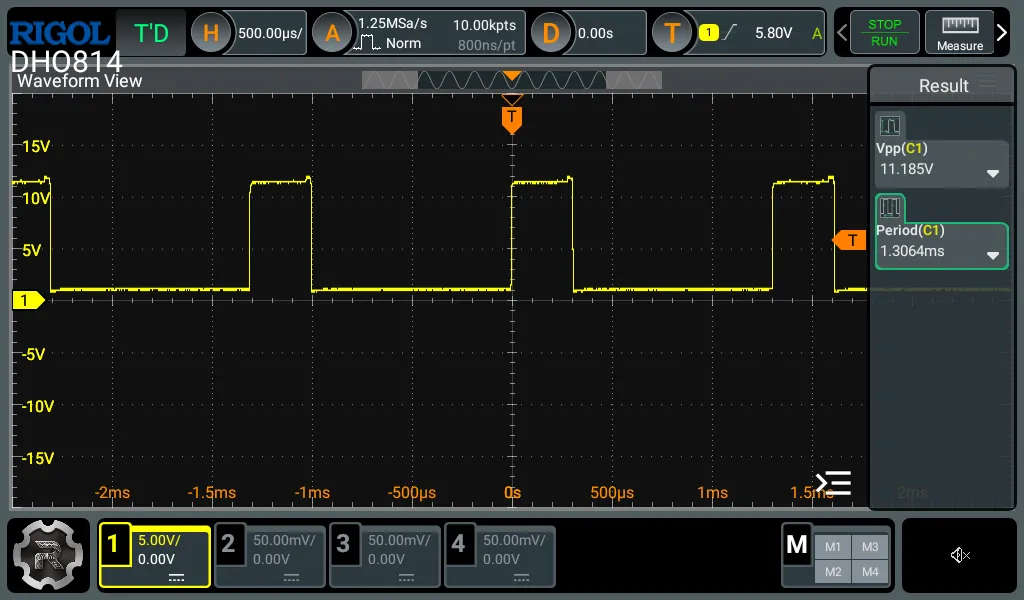
Task: Expand the Vpp(C1) result dropdown
Action: (x=992, y=172)
